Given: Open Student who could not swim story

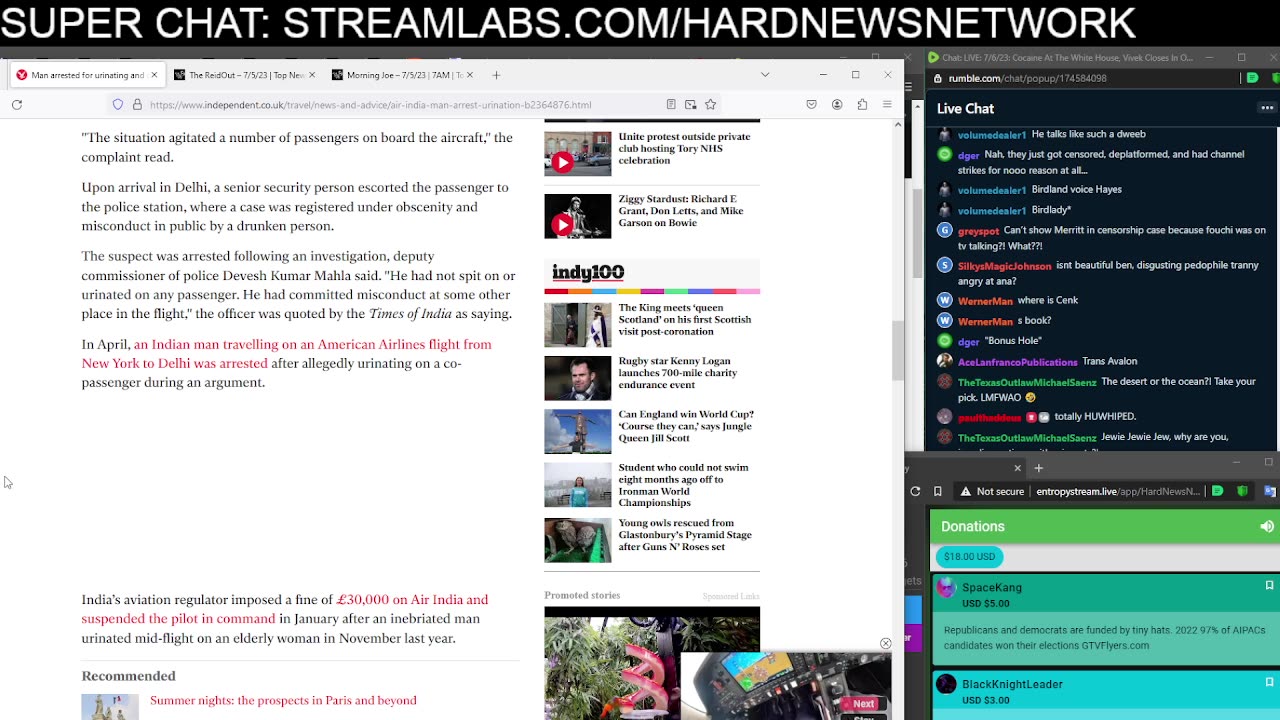Looking at the screenshot, I should (683, 485).
